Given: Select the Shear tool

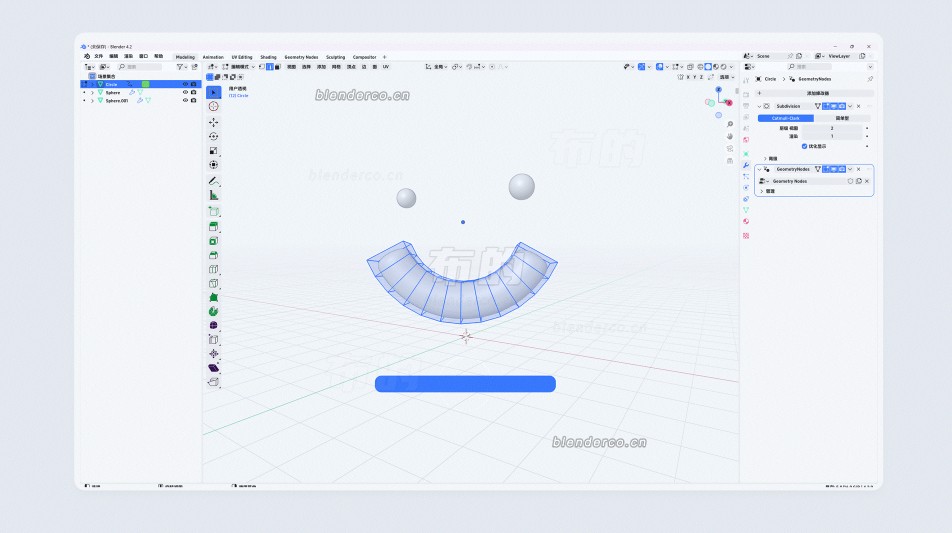Looking at the screenshot, I should [x=214, y=368].
